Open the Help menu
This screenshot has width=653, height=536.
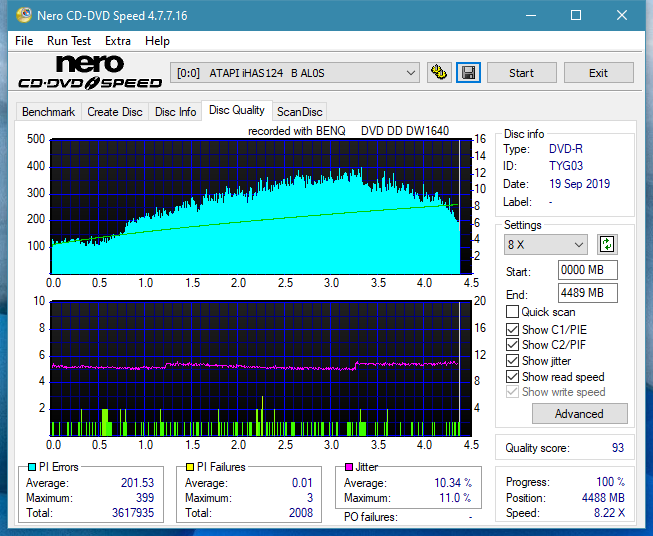click(x=157, y=41)
